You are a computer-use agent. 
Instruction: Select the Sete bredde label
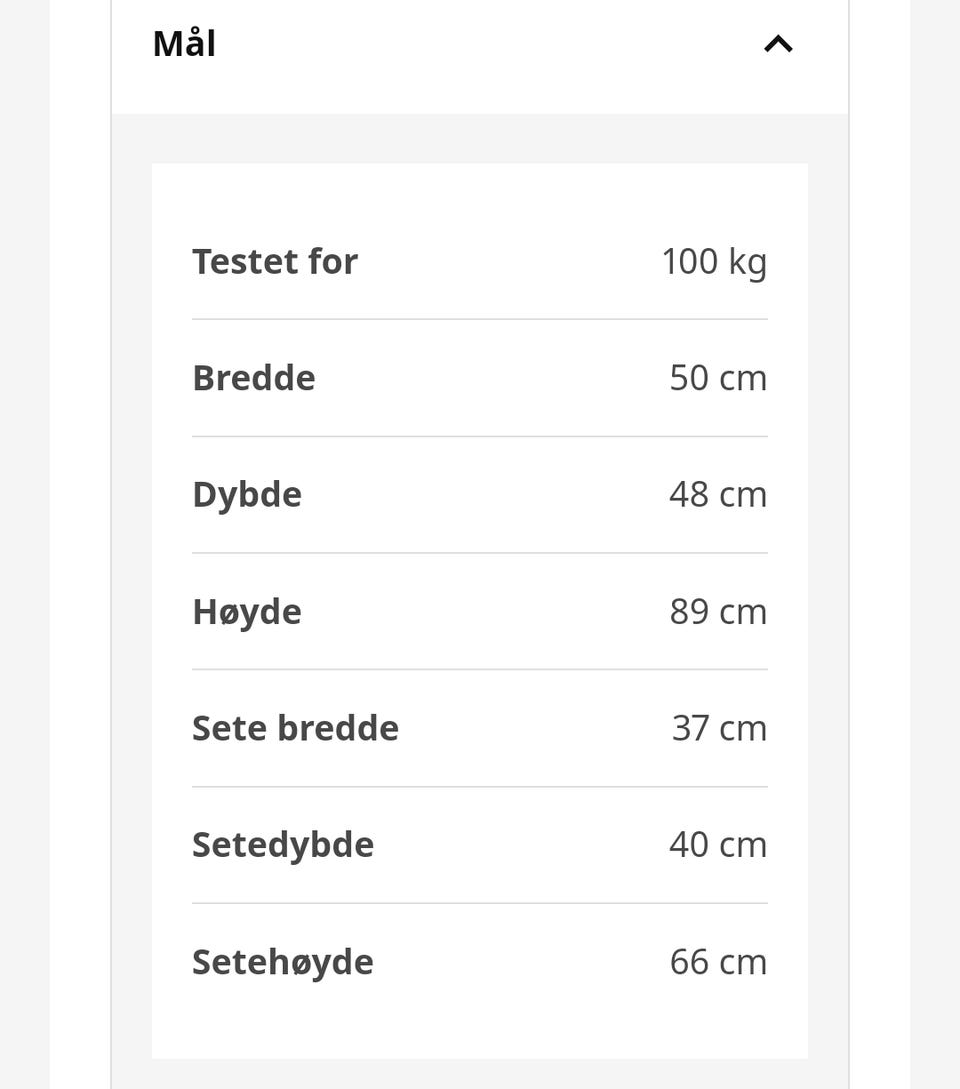[296, 729]
